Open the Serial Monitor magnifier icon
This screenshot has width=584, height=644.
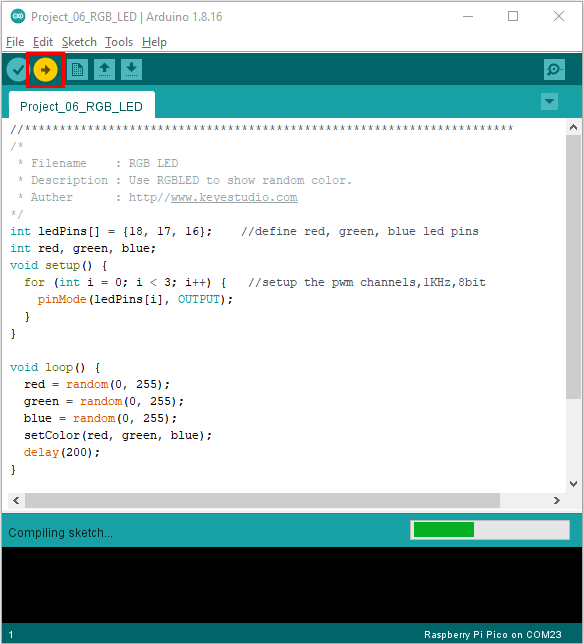coord(554,70)
